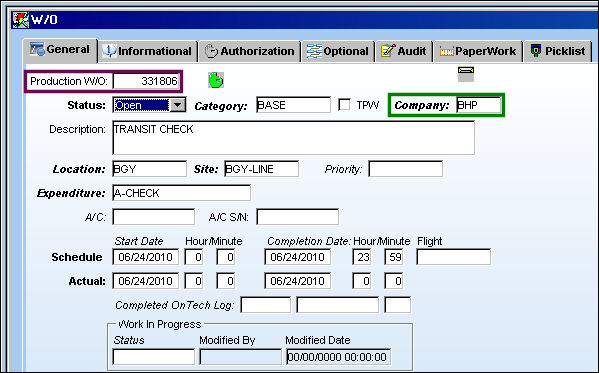Open the Audit tab
Image resolution: width=599 pixels, height=373 pixels.
404,51
